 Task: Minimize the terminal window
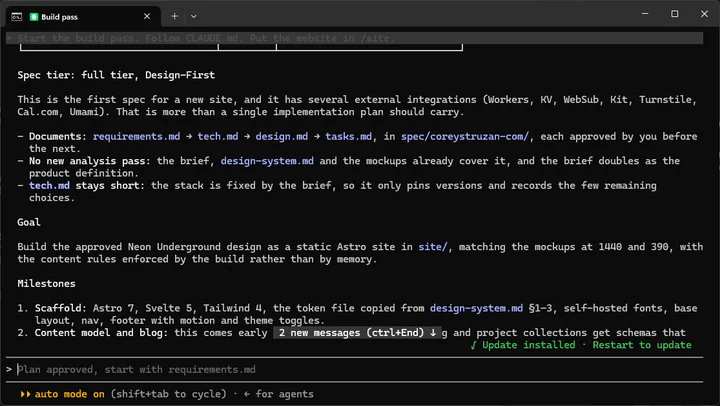click(645, 14)
